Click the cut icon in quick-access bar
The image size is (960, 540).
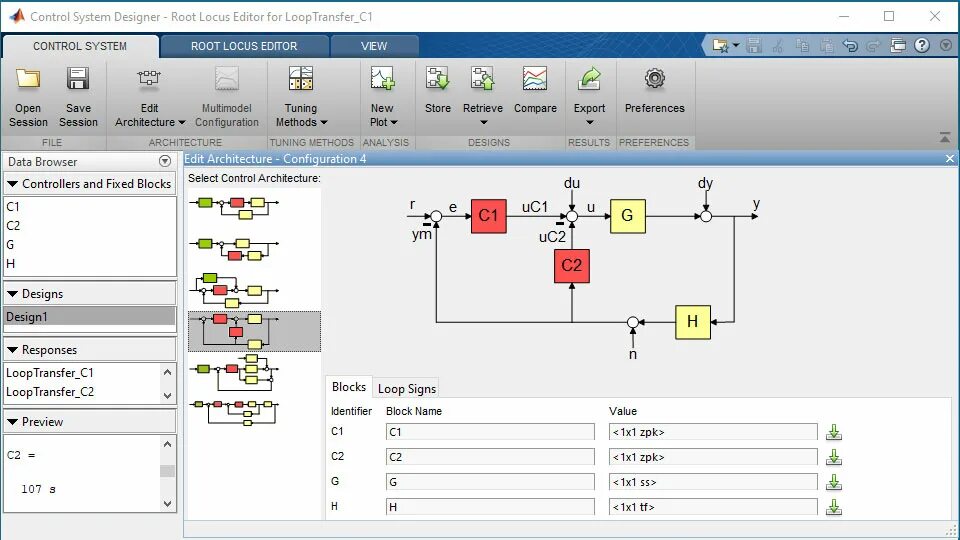click(x=778, y=45)
